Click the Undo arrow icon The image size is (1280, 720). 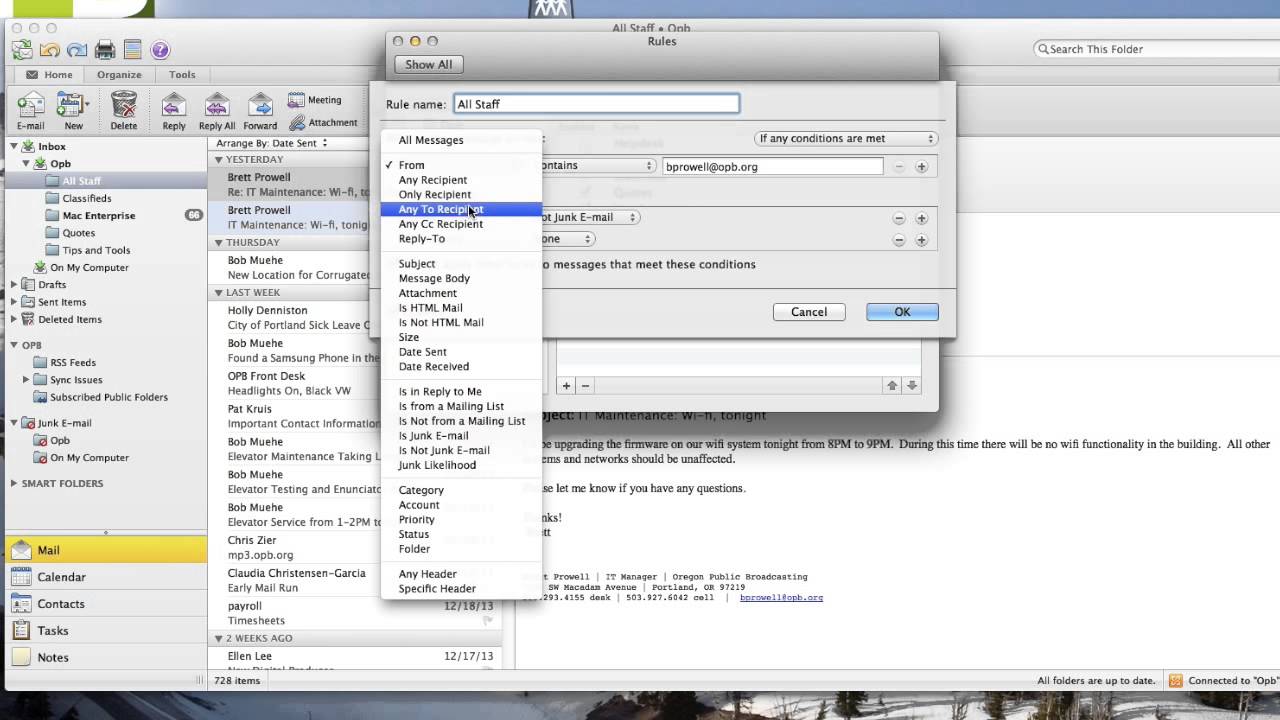click(x=50, y=50)
